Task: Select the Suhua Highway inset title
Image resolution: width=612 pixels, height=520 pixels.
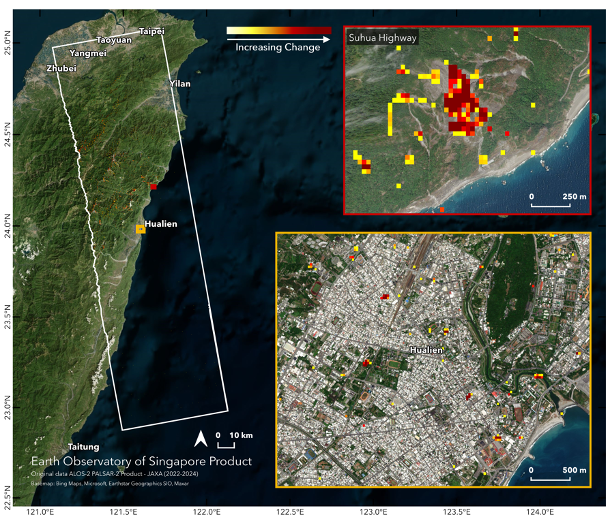Action: [382, 38]
